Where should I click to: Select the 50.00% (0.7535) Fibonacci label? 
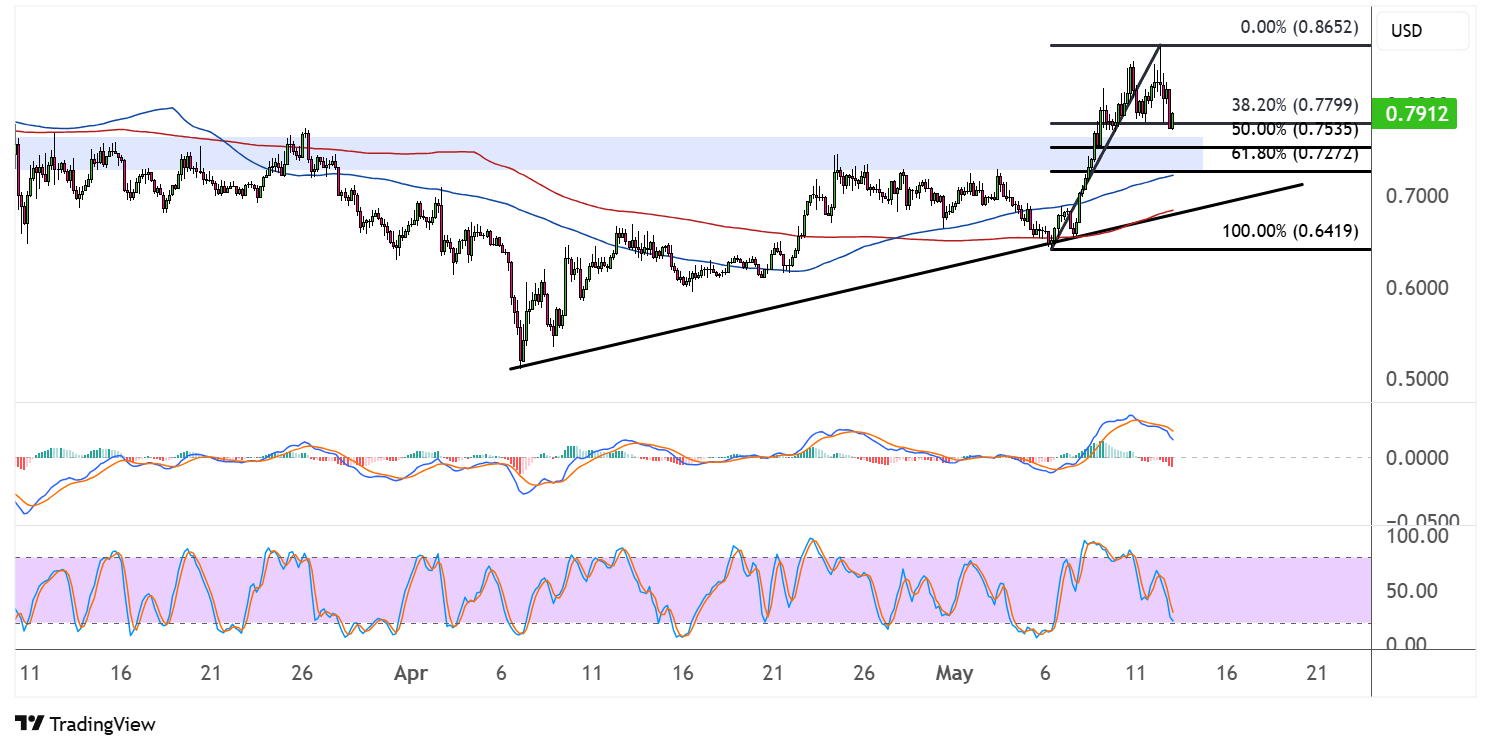click(1294, 129)
